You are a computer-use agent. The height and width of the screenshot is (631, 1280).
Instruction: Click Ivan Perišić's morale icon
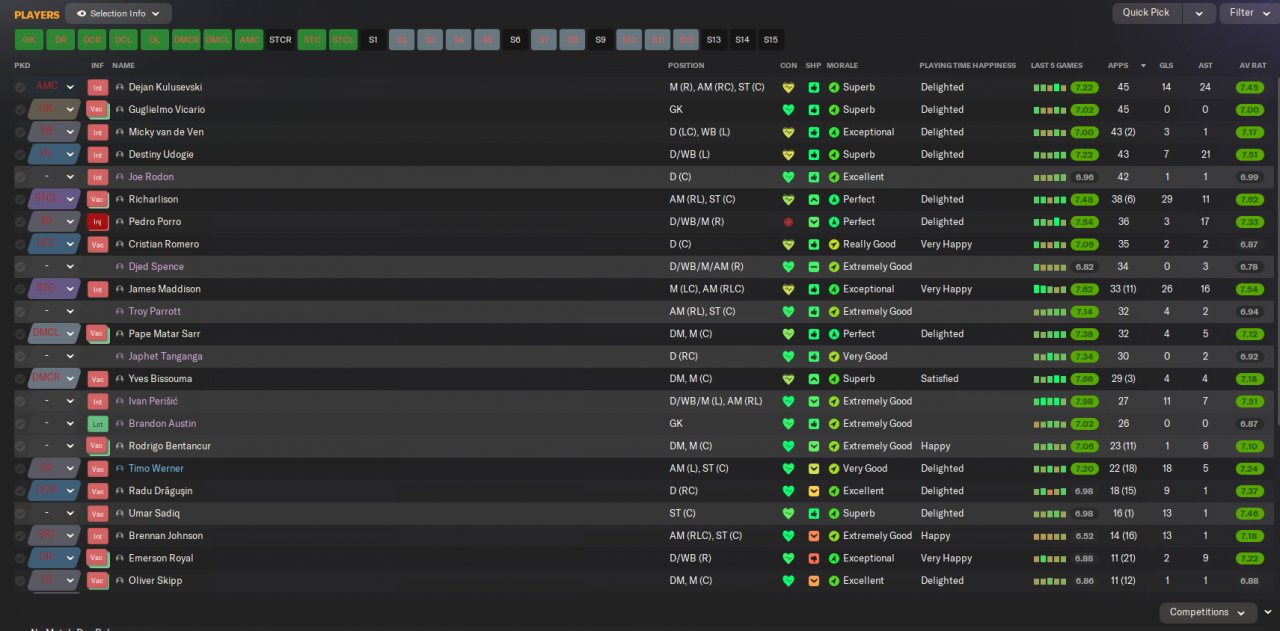834,401
